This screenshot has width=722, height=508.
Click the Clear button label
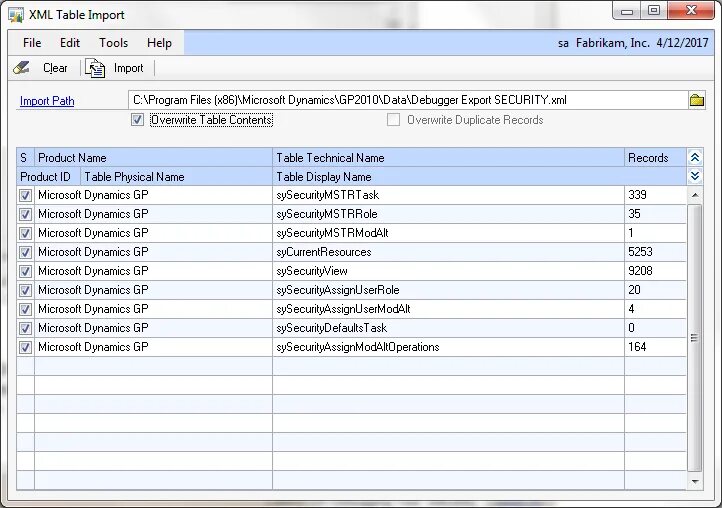pyautogui.click(x=55, y=68)
